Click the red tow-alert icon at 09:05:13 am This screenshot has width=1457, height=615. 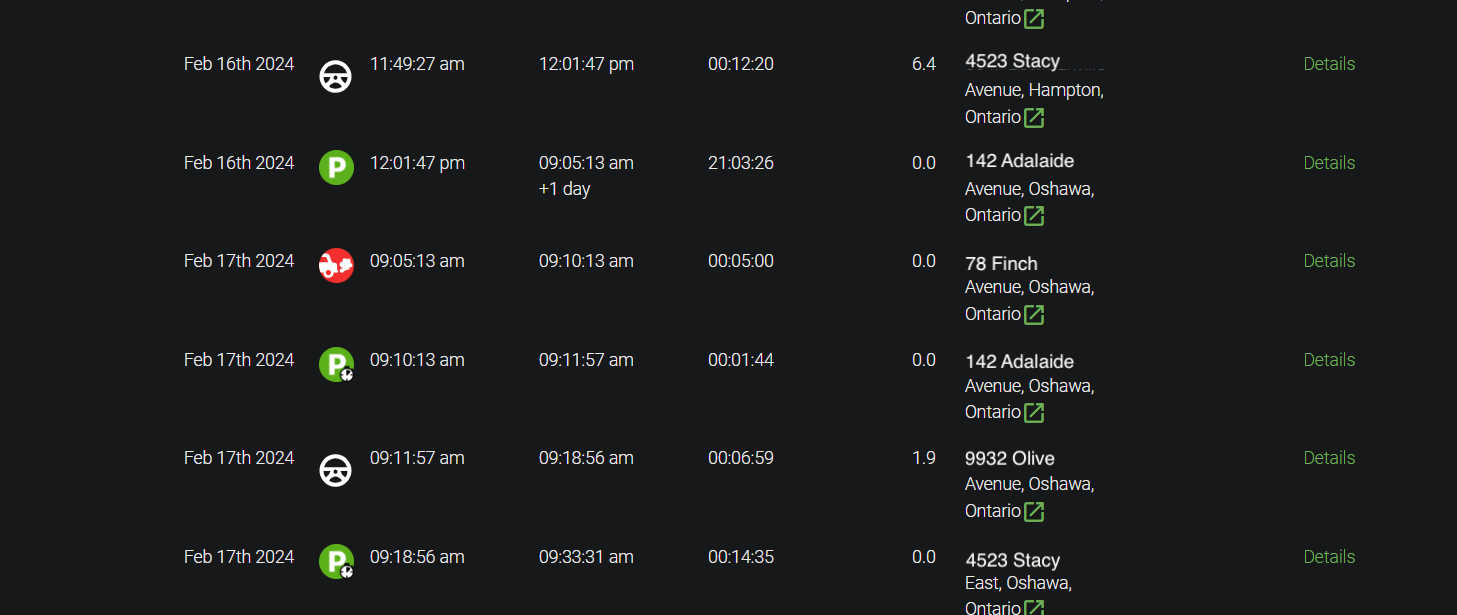(x=336, y=265)
